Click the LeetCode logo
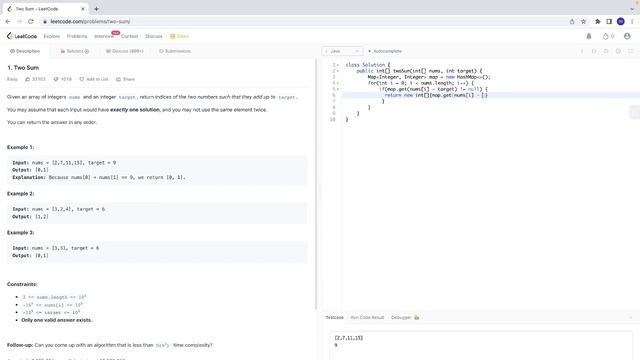640x360 pixels. (x=22, y=36)
